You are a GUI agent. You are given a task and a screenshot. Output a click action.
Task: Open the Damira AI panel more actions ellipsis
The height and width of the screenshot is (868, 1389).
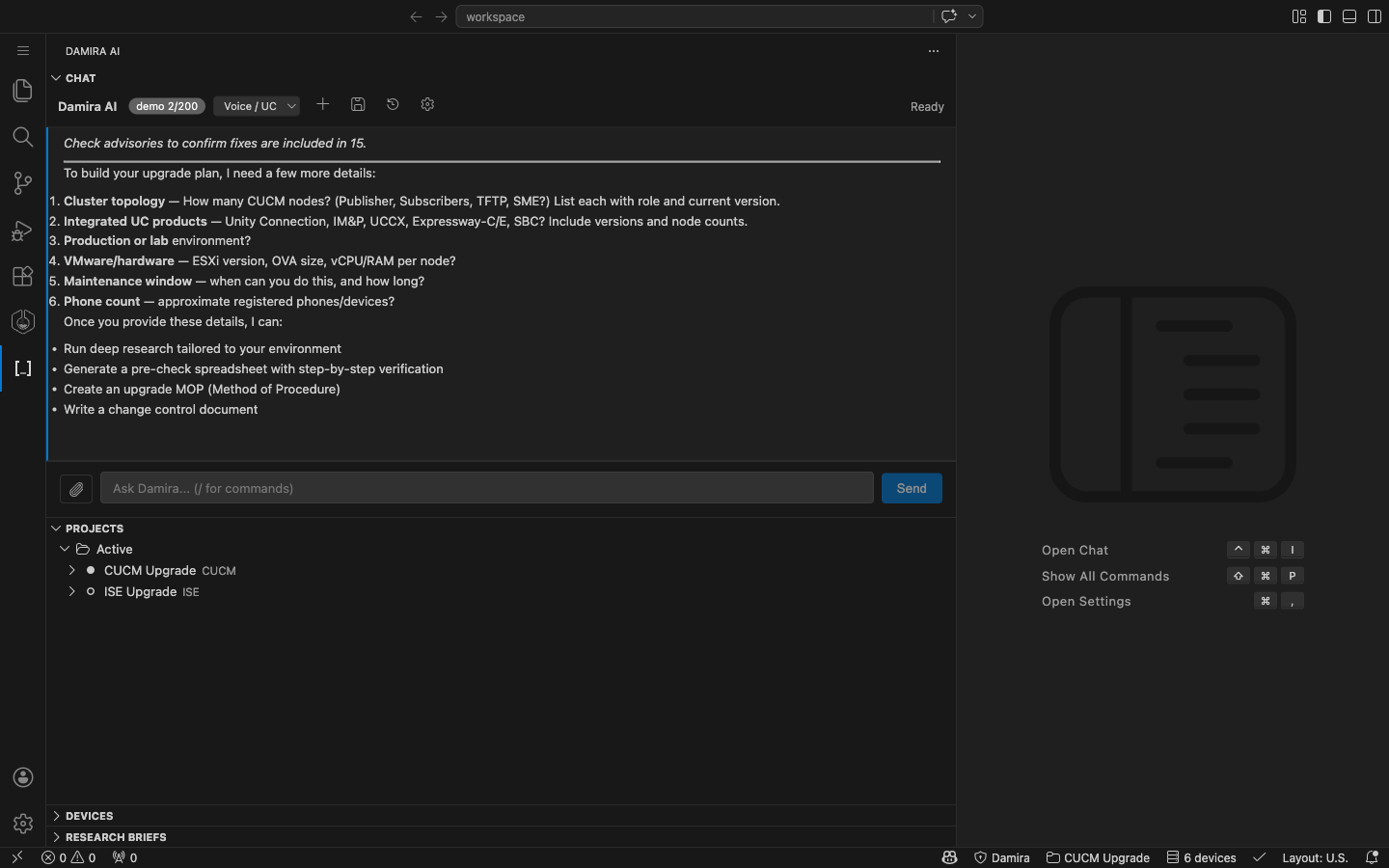tap(934, 51)
